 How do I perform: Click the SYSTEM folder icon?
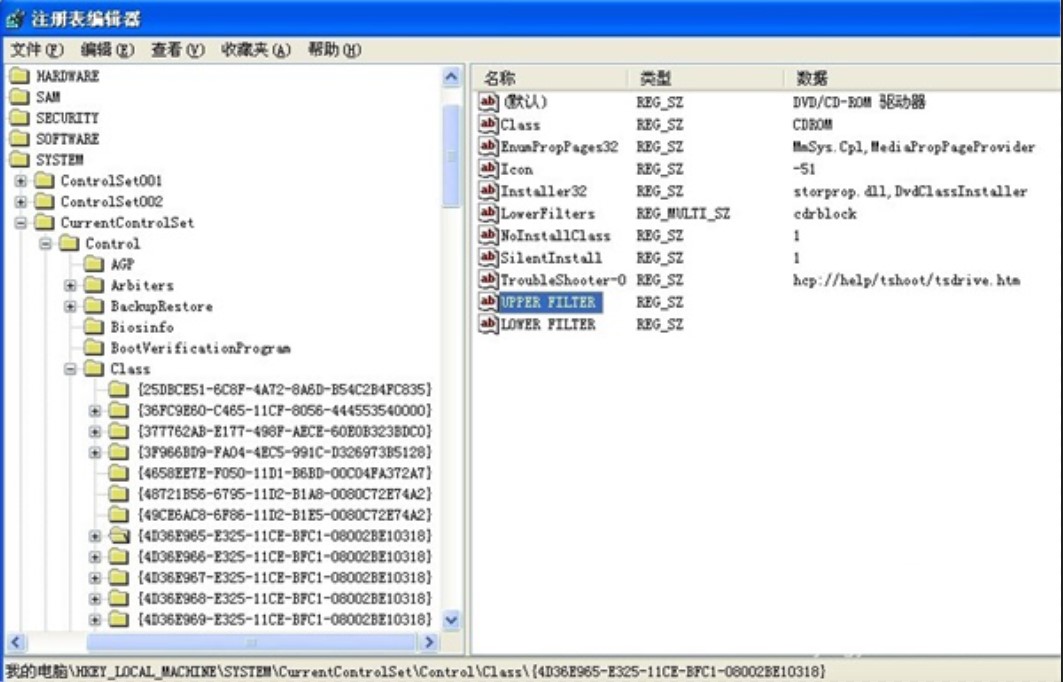[20, 159]
